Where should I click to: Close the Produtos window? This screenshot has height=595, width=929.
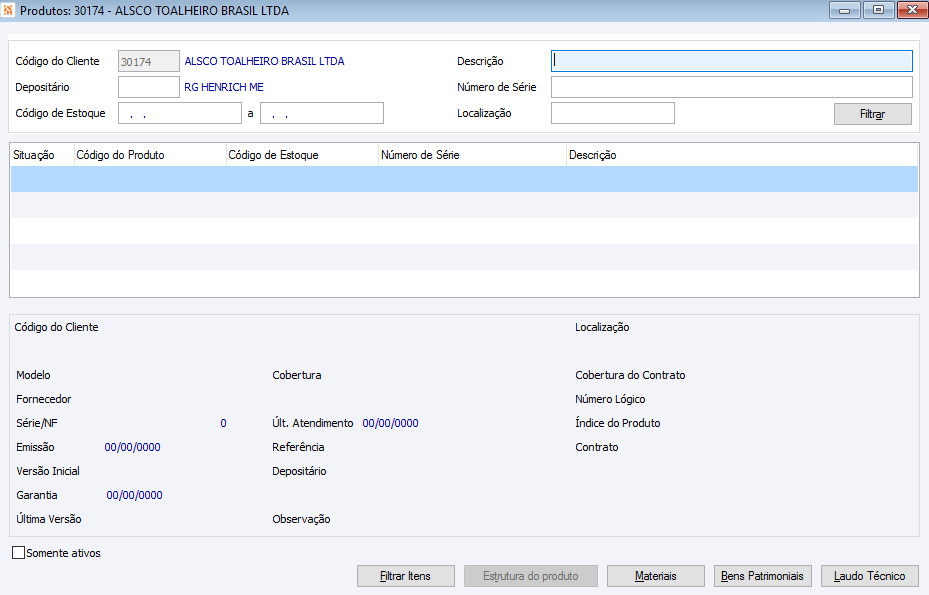click(x=912, y=10)
